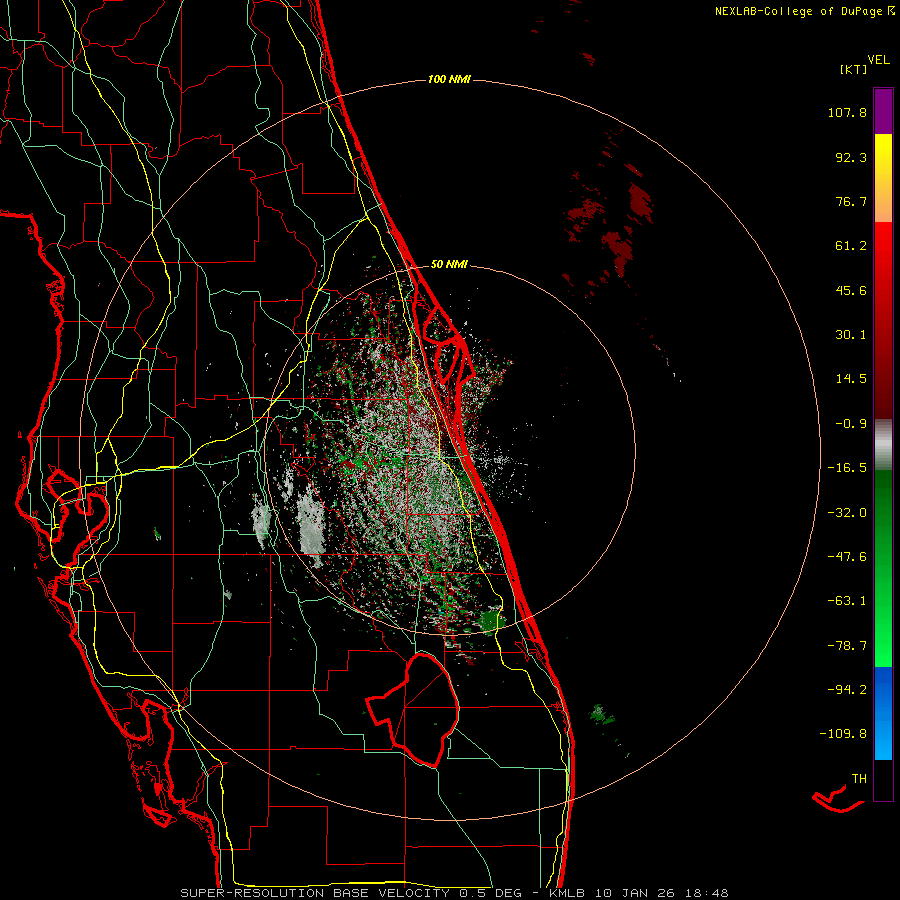Click the -109.8 velocity scale value

tap(843, 734)
